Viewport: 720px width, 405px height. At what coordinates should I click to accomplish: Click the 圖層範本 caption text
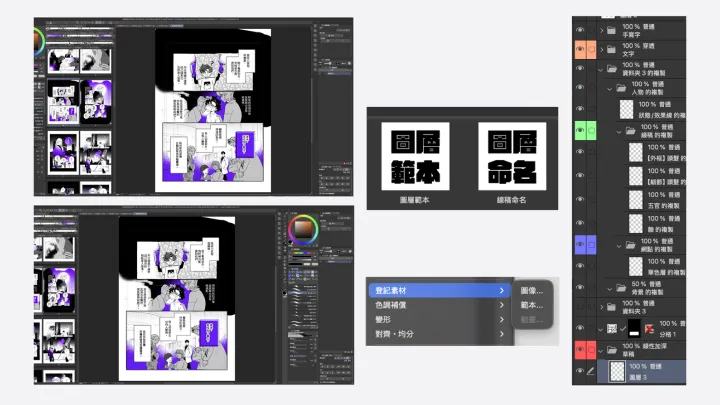click(414, 200)
